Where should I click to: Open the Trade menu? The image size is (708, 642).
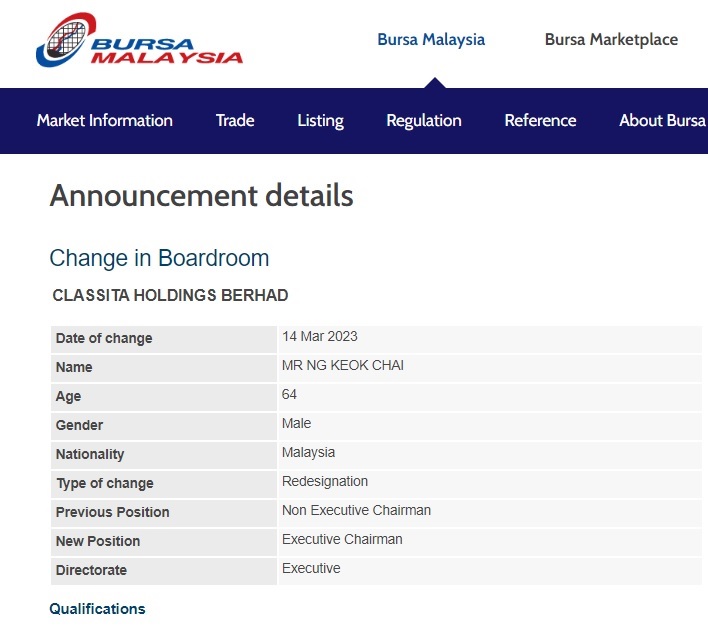click(235, 121)
